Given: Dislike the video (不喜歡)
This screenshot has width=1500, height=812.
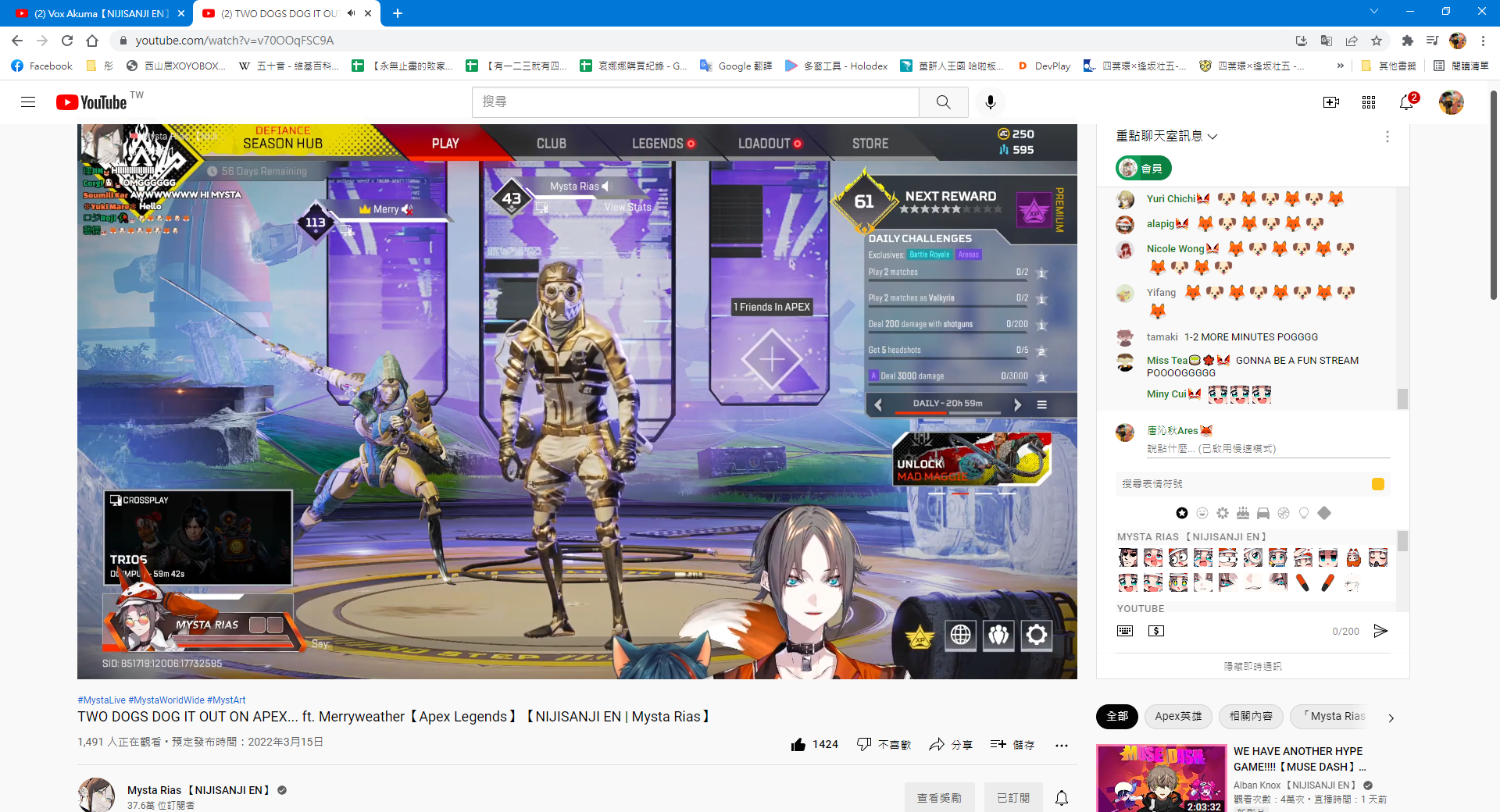Looking at the screenshot, I should point(884,745).
